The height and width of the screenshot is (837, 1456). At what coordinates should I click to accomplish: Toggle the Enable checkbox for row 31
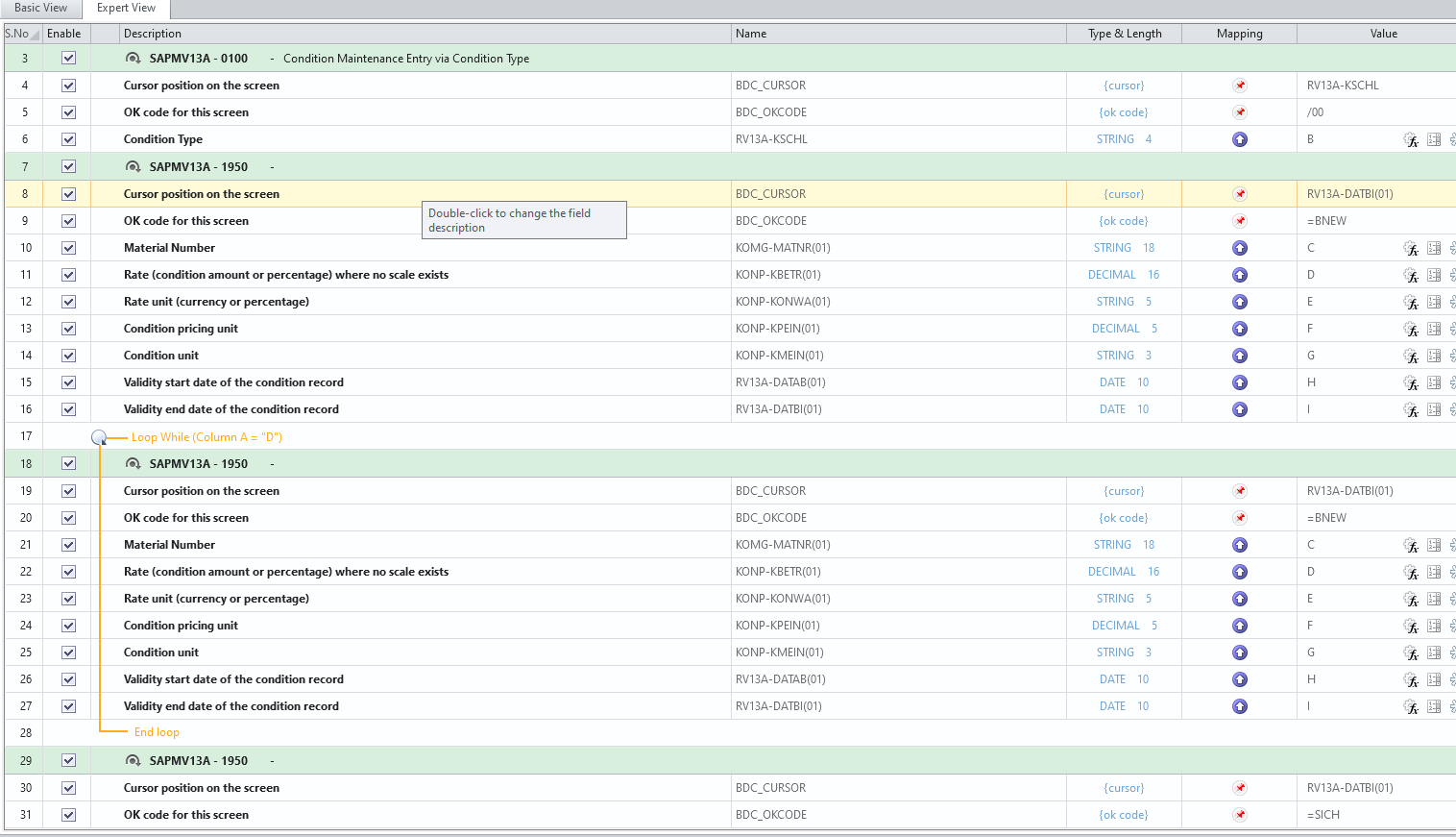tap(68, 815)
